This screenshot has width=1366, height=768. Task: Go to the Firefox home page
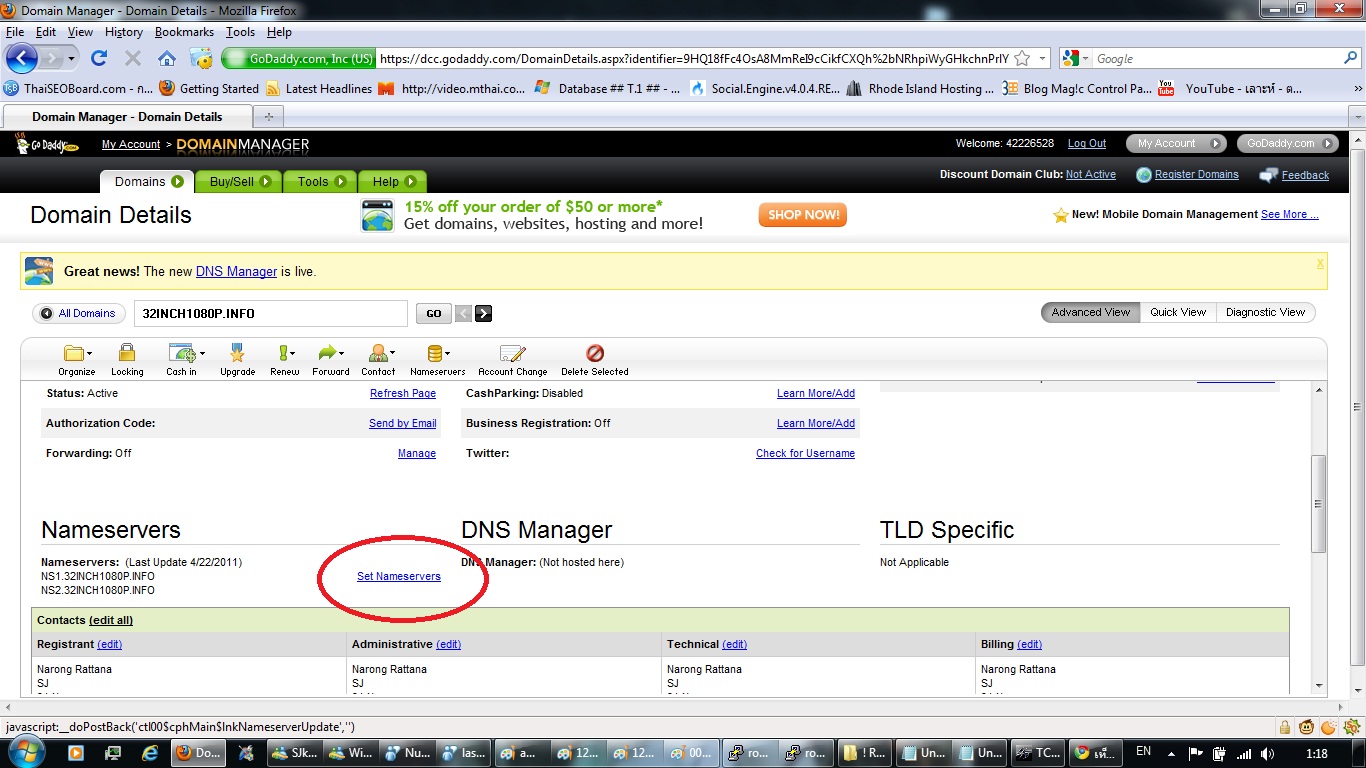pos(167,58)
